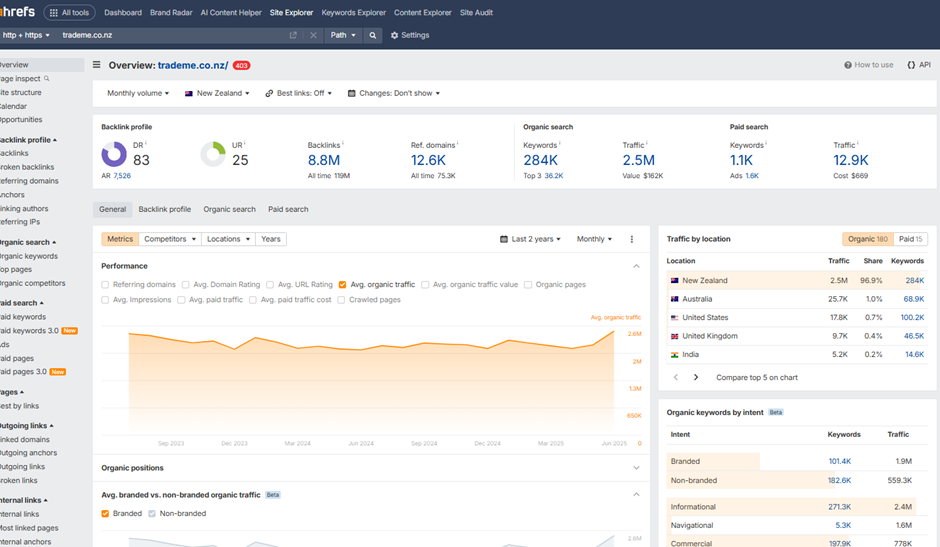940x547 pixels.
Task: Enable the Avg. URL Rating checkbox
Action: click(270, 285)
